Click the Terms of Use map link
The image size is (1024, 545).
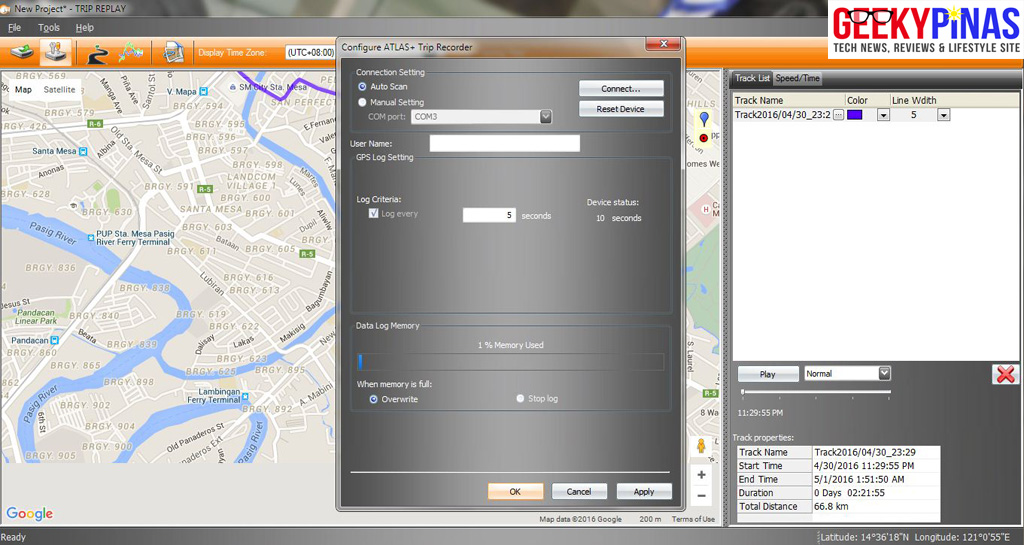[693, 519]
